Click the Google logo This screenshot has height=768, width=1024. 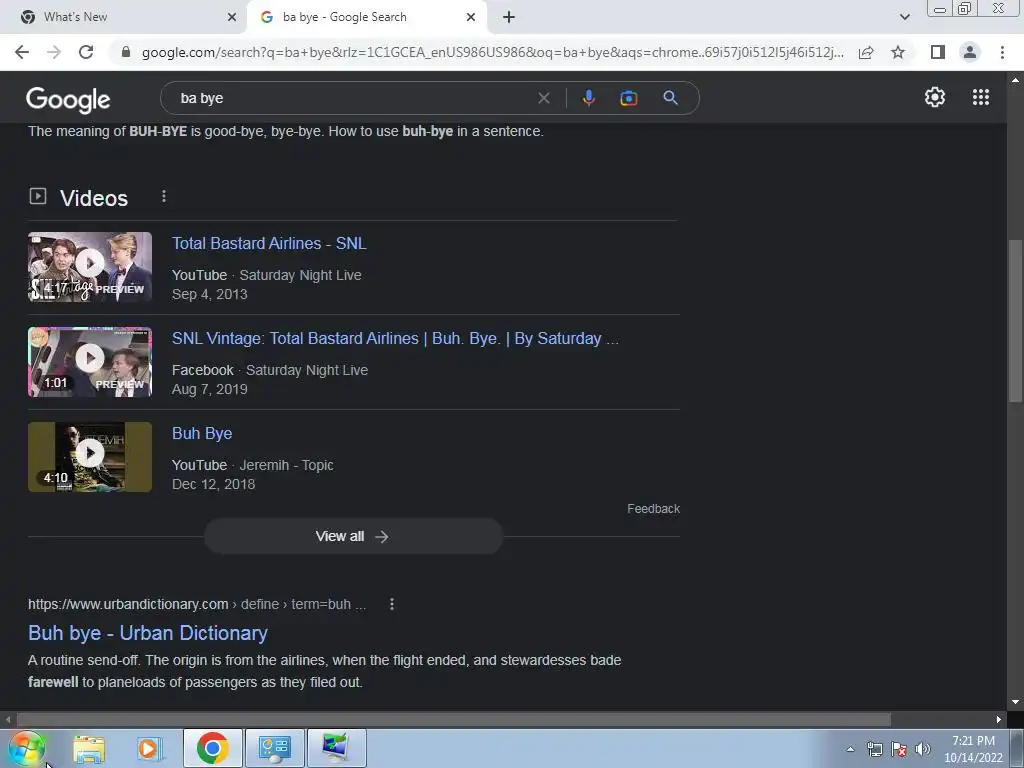tap(68, 99)
